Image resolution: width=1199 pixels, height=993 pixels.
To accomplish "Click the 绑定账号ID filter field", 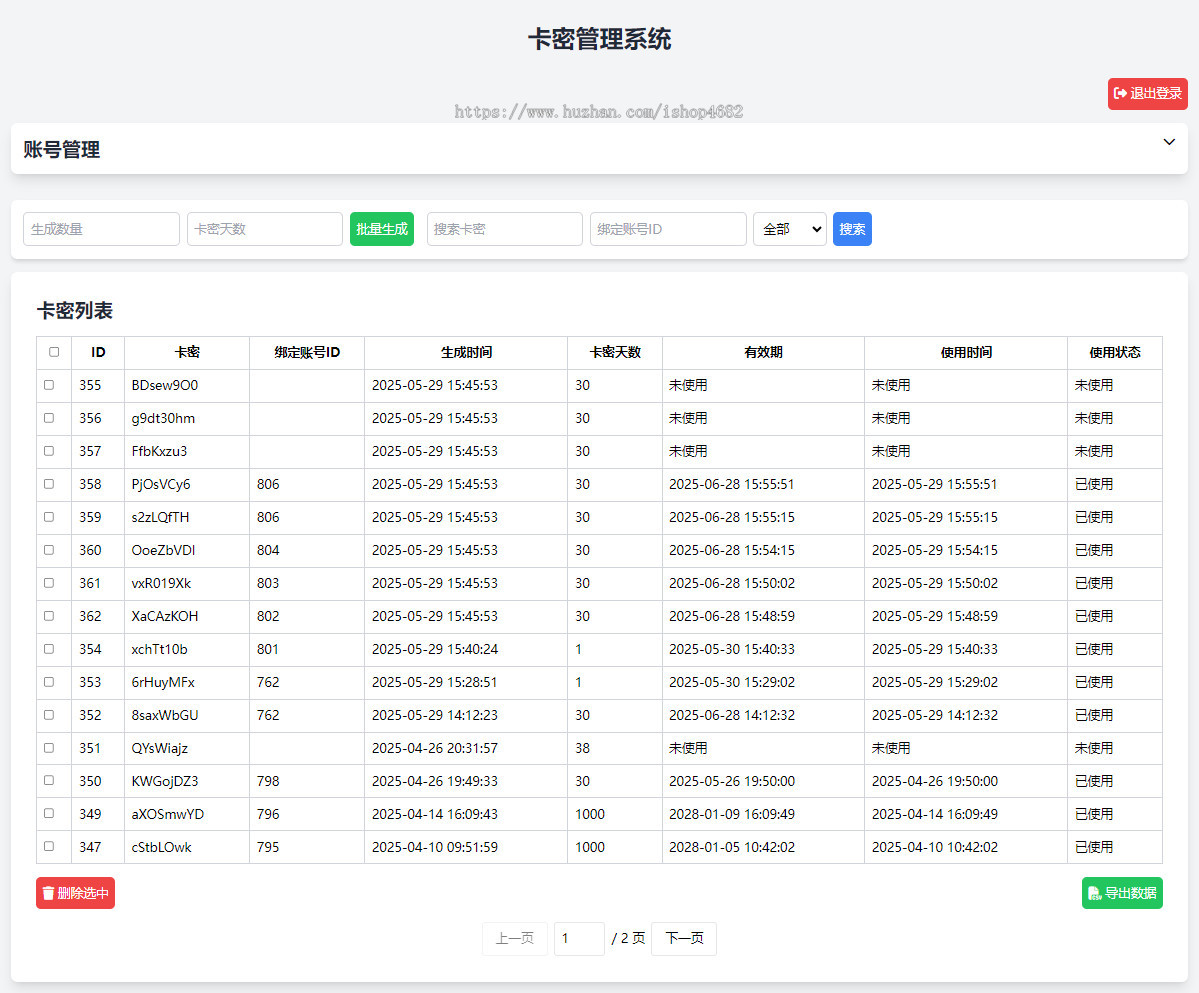I will coord(668,229).
